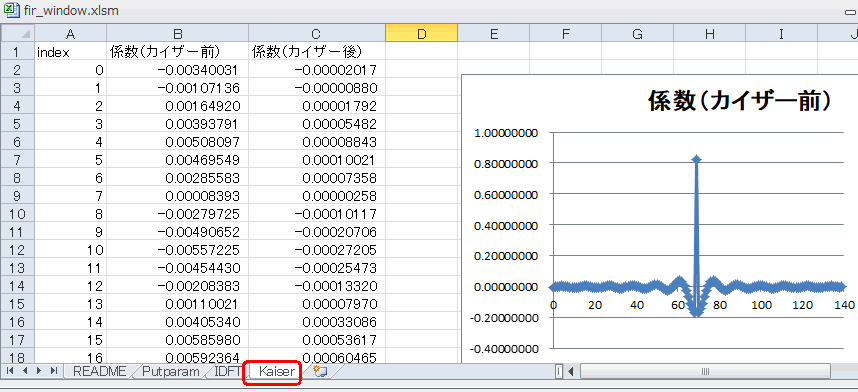The width and height of the screenshot is (858, 392).
Task: Click the chart title 係数(カイザー前)
Action: (x=740, y=102)
